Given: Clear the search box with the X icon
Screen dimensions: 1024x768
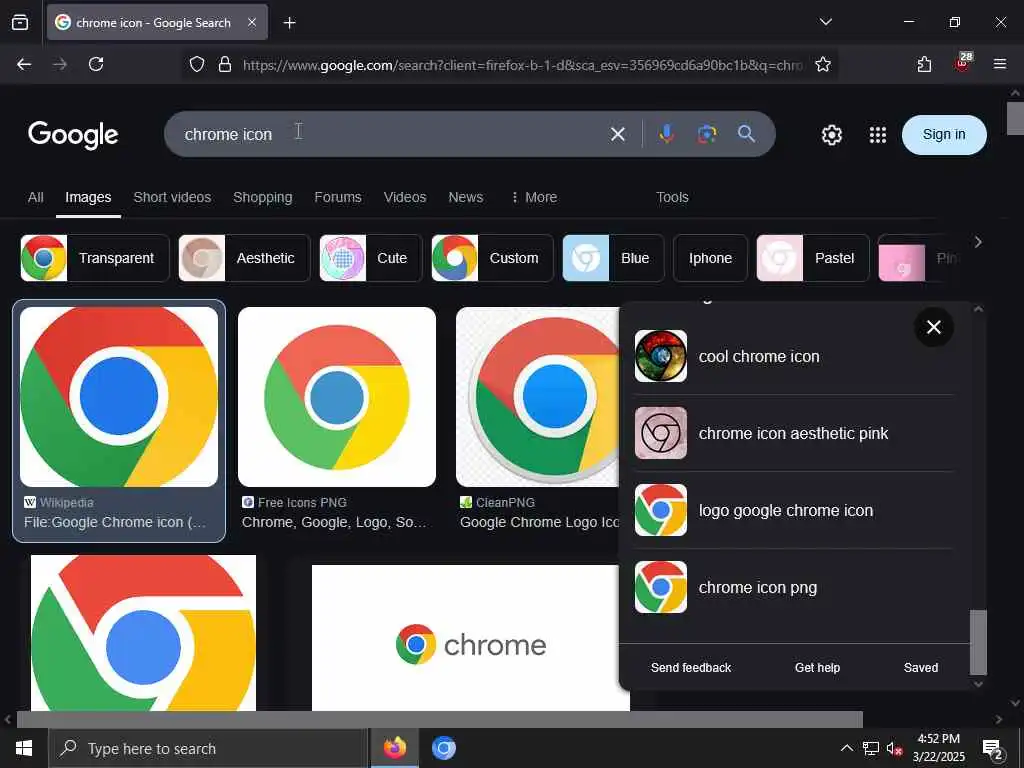Looking at the screenshot, I should point(617,135).
